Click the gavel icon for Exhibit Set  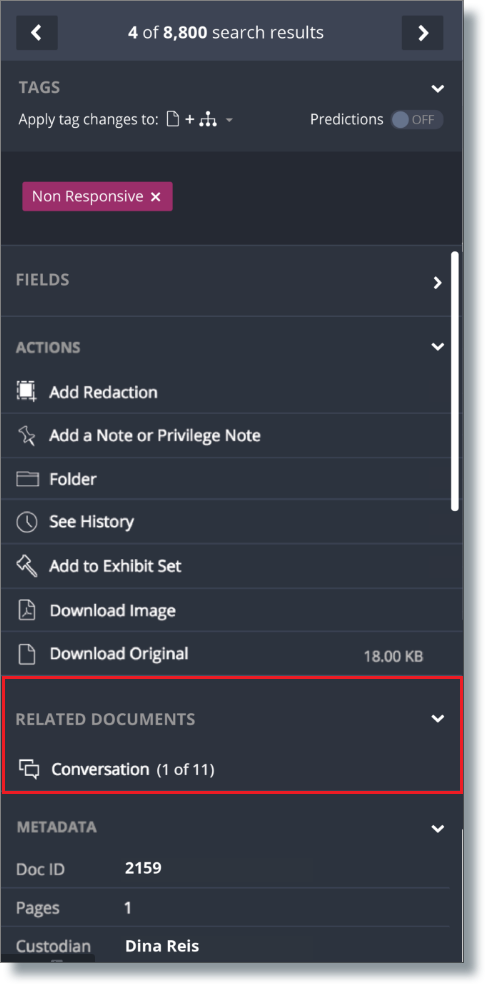click(x=26, y=565)
